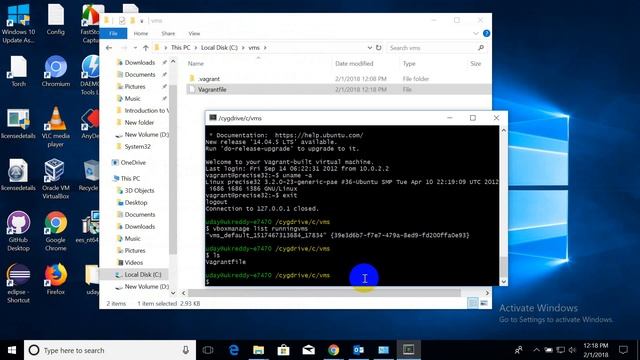Expand chevron after vms in address bar
640x360 pixels.
[x=265, y=48]
